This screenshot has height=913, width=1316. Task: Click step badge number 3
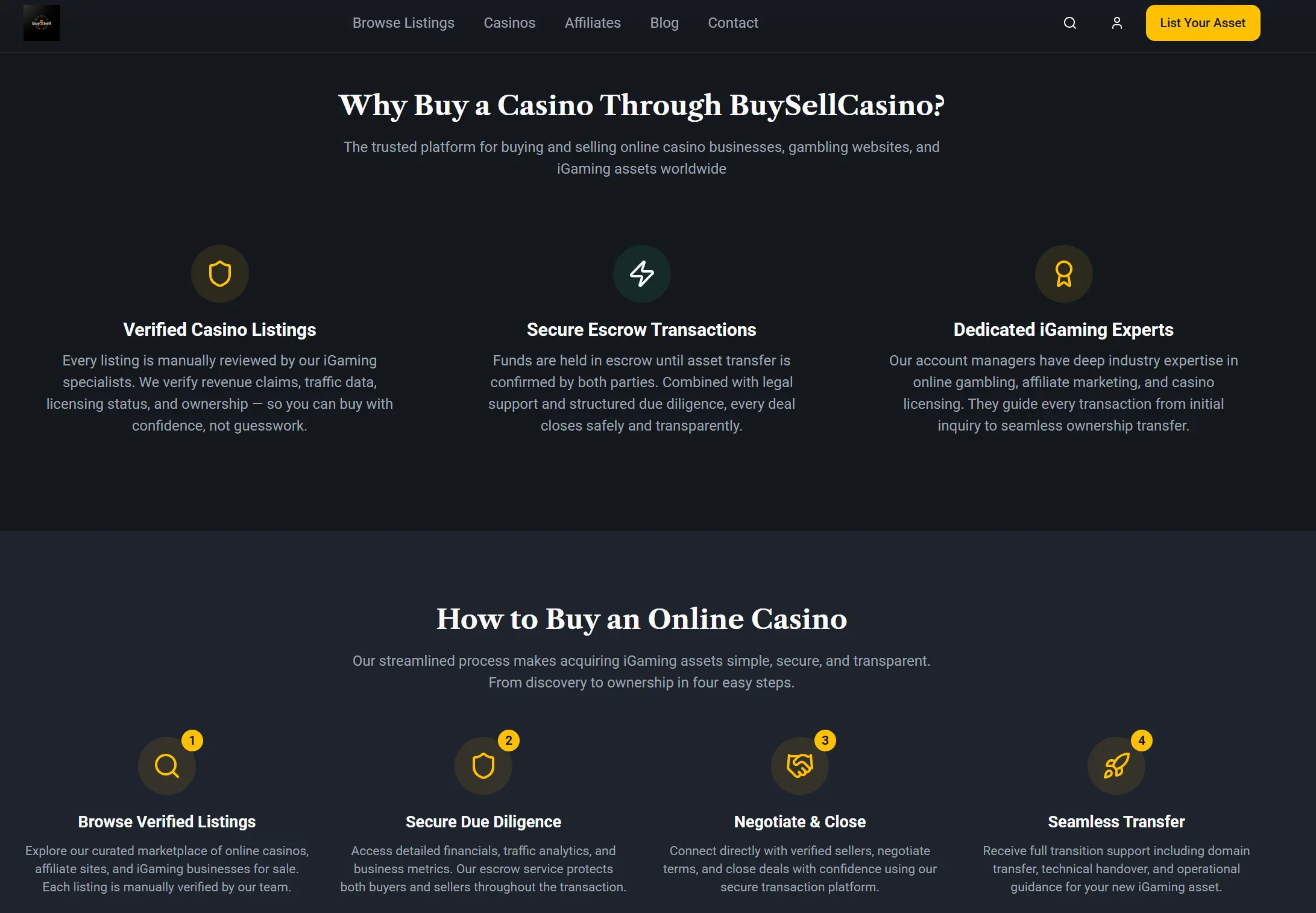825,741
